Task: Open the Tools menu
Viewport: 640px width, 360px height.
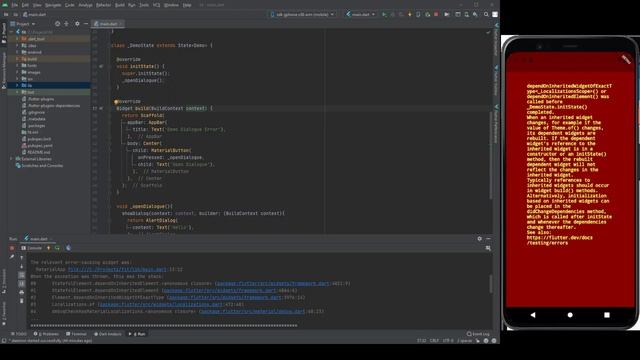Action: 144,5
